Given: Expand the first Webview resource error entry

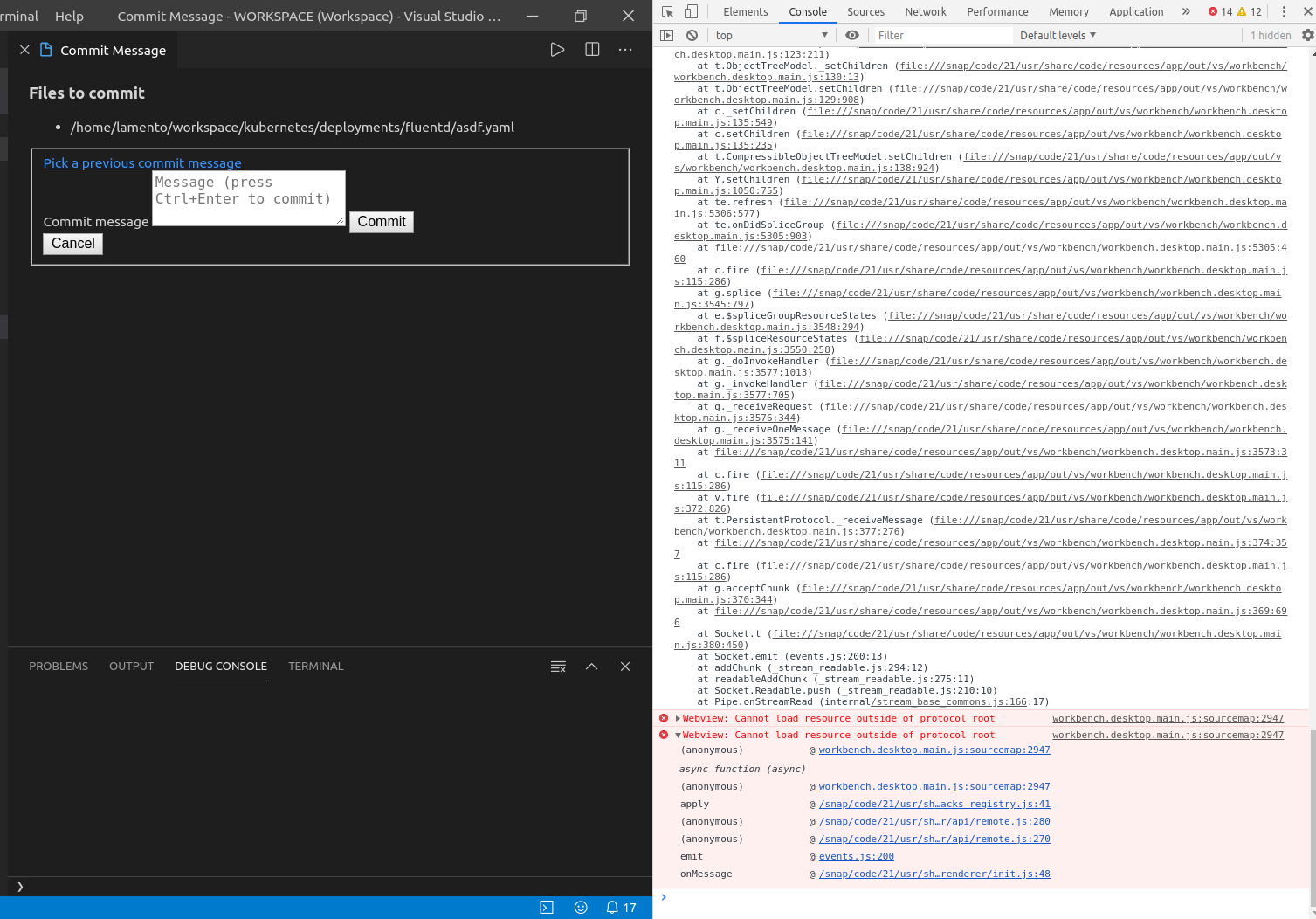Looking at the screenshot, I should coord(677,718).
